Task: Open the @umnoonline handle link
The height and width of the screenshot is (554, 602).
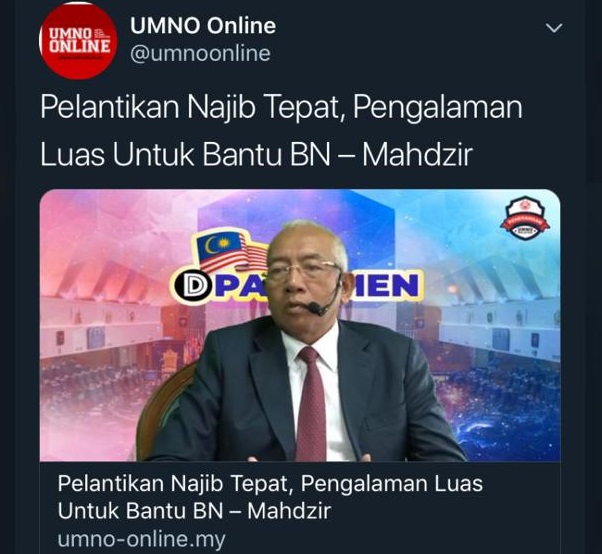Action: coord(200,53)
